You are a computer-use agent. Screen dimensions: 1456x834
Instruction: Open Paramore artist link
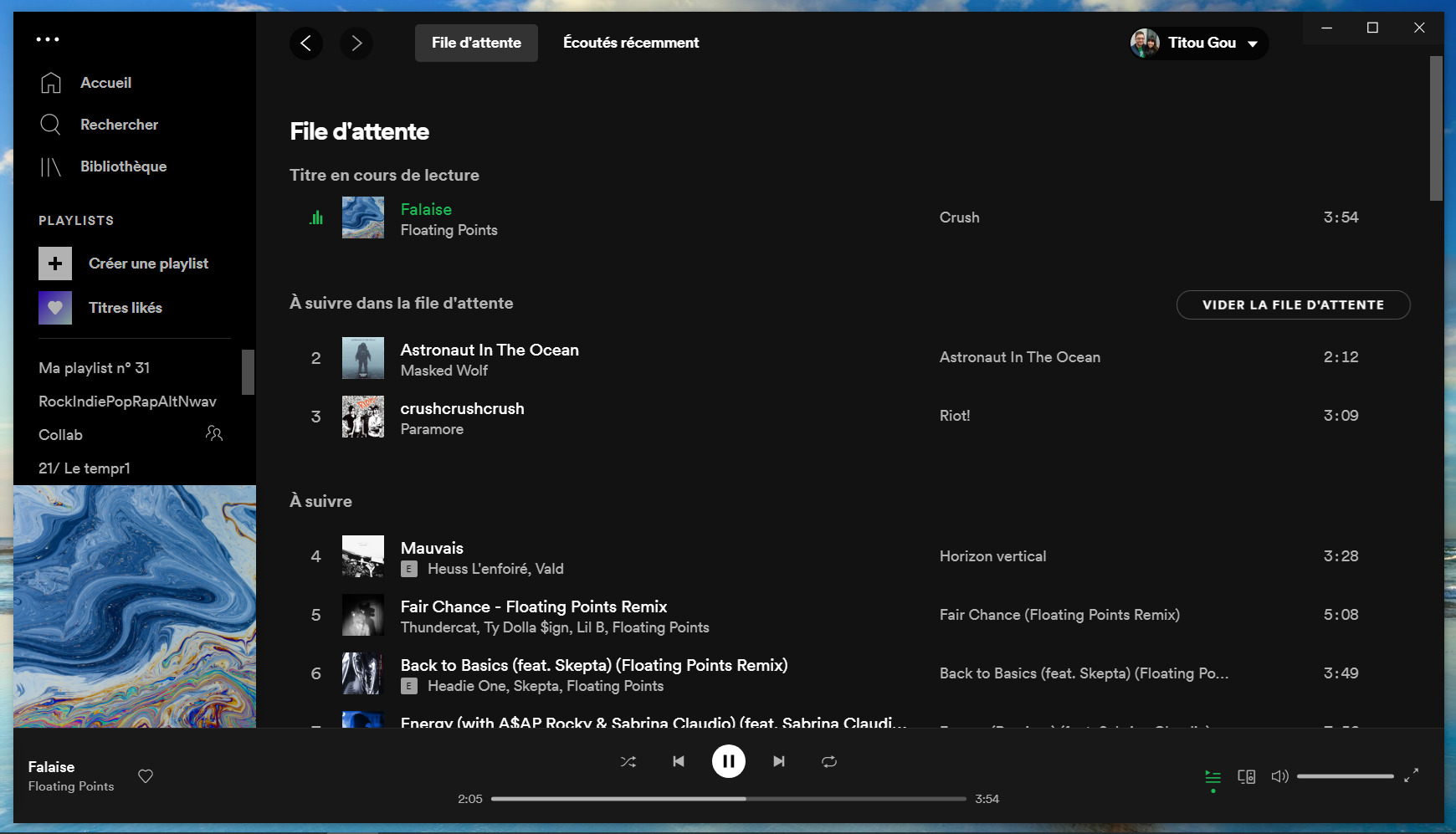pos(432,429)
